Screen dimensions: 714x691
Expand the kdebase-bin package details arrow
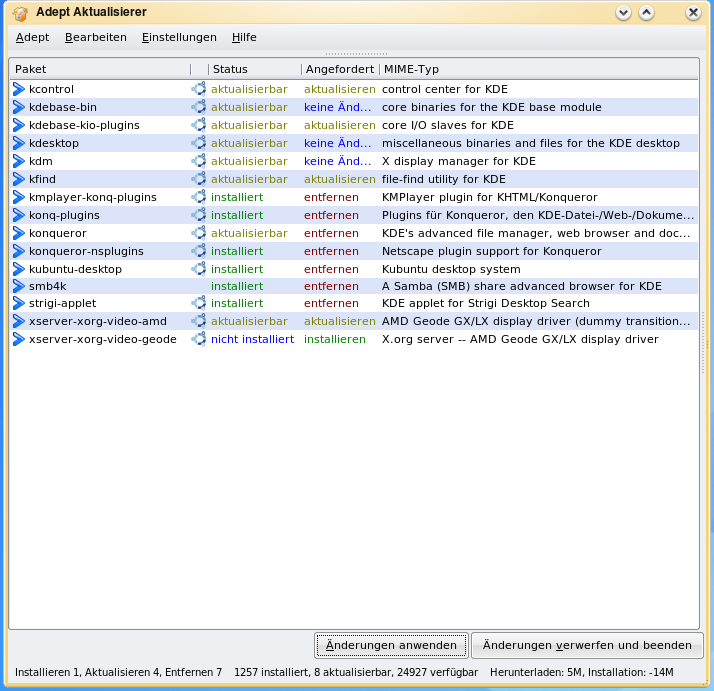(19, 107)
